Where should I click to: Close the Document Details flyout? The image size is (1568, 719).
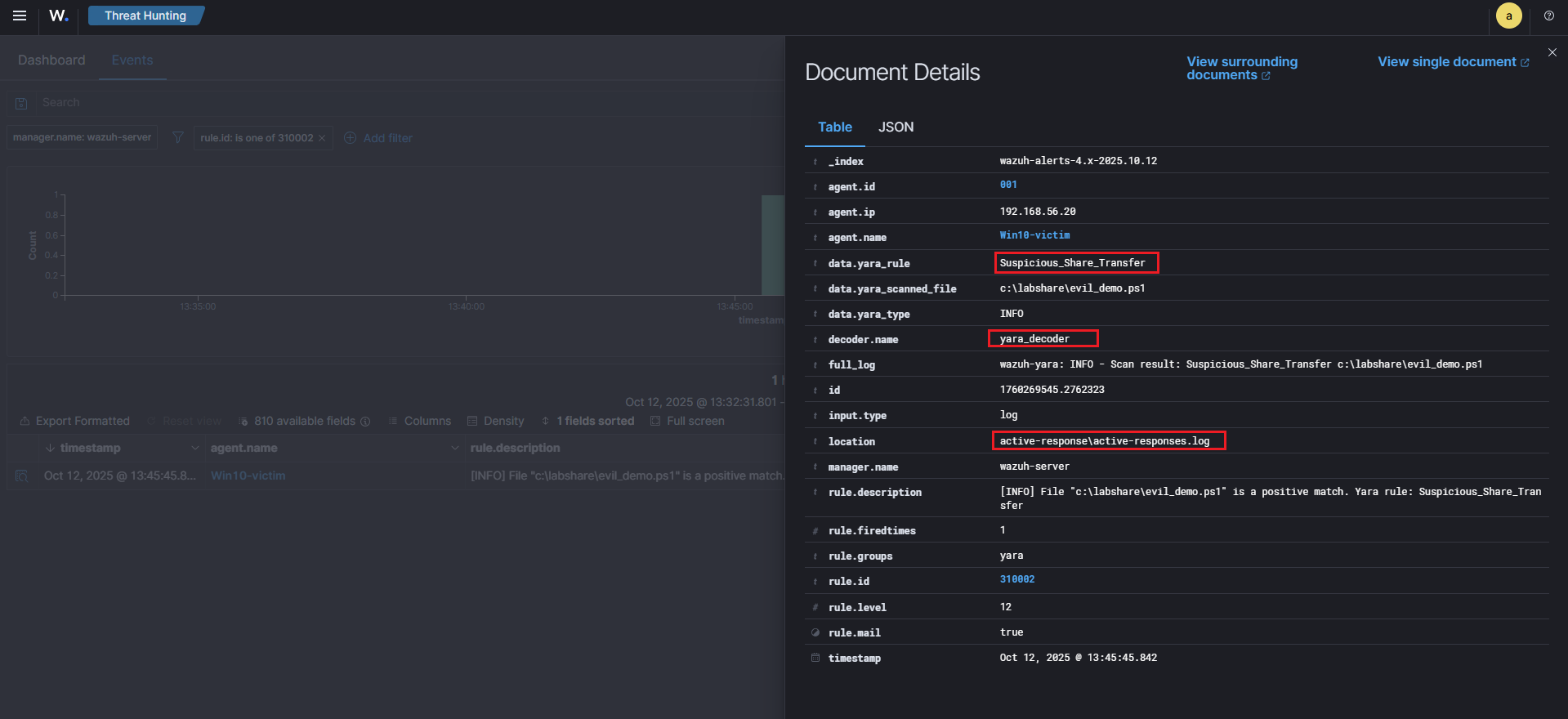(1552, 52)
